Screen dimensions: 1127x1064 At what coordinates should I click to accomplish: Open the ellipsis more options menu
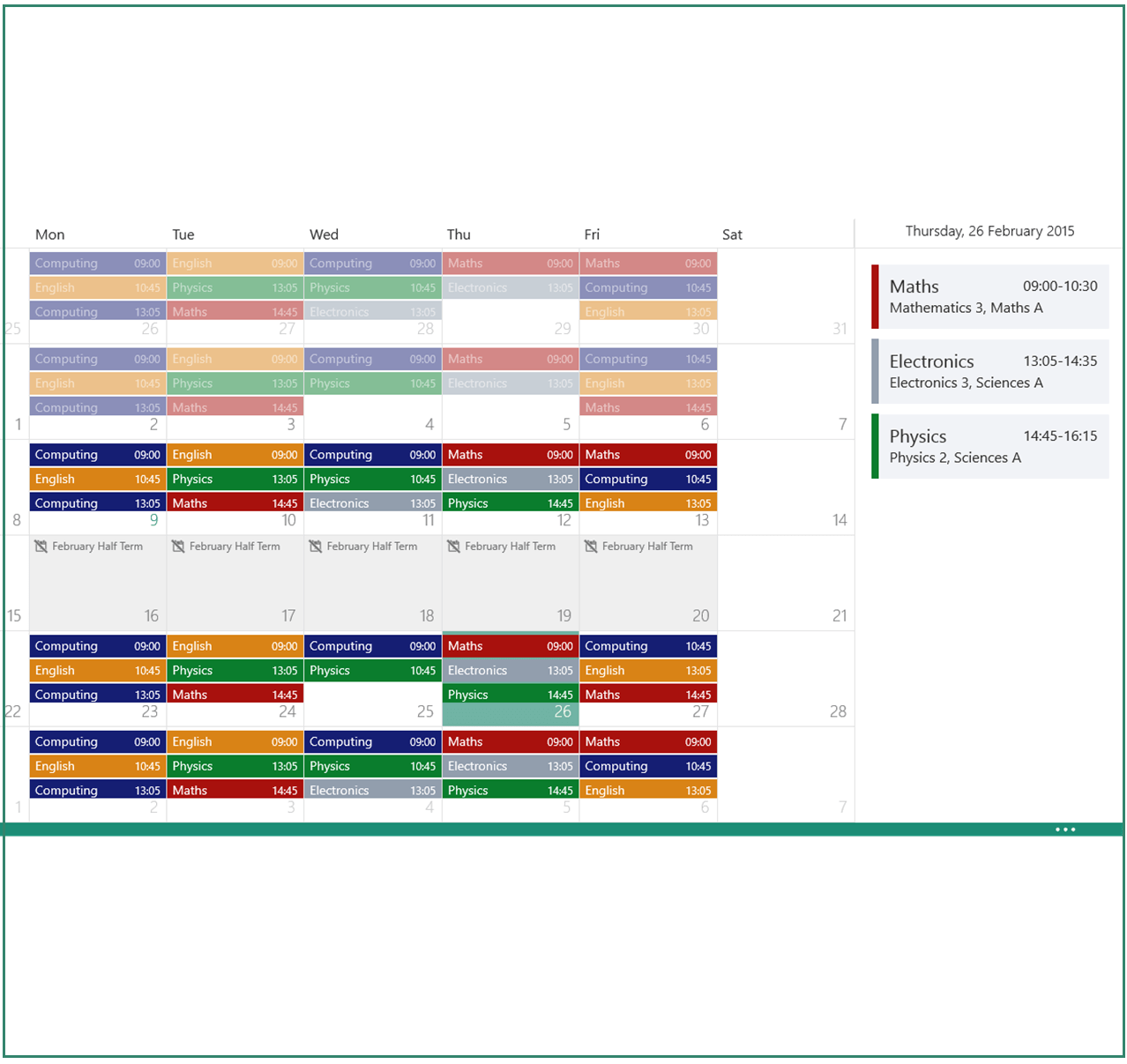click(x=1065, y=830)
